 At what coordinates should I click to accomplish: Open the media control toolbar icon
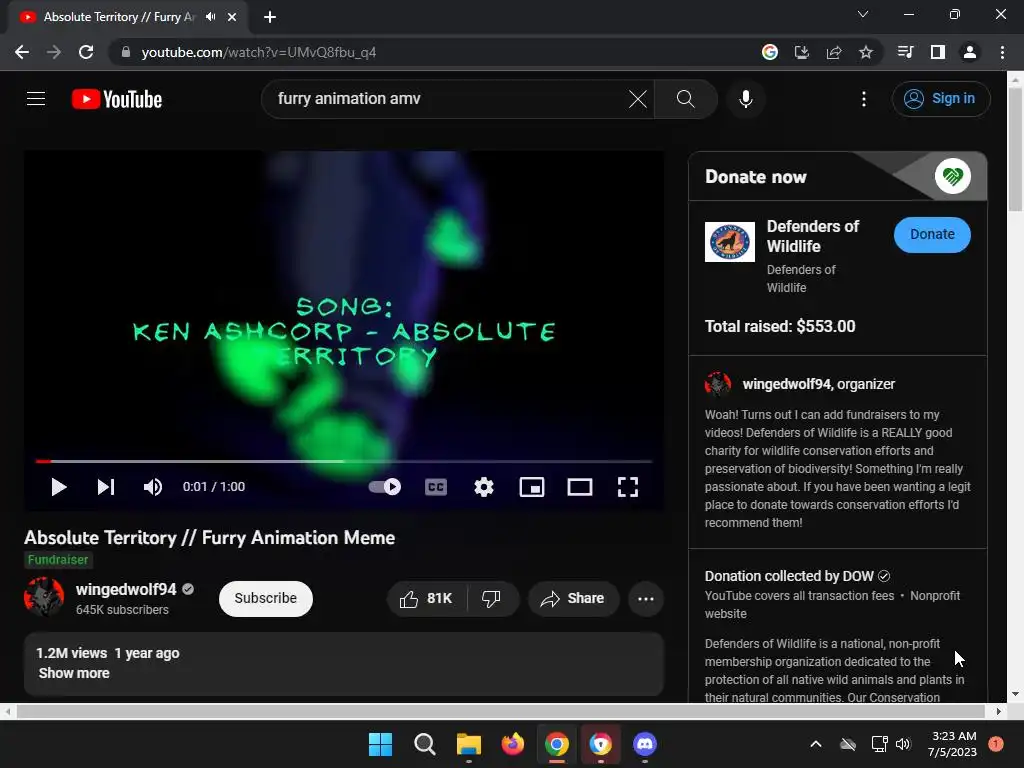point(905,52)
